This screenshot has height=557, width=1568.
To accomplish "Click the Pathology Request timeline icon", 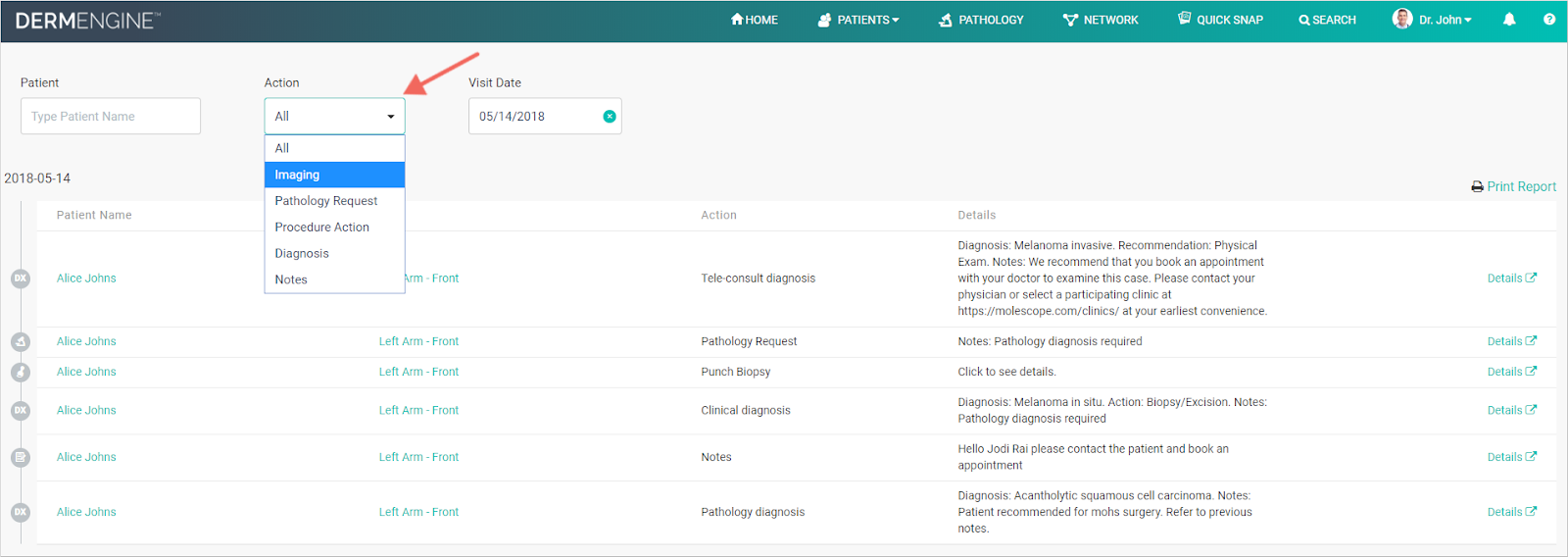I will [x=21, y=342].
